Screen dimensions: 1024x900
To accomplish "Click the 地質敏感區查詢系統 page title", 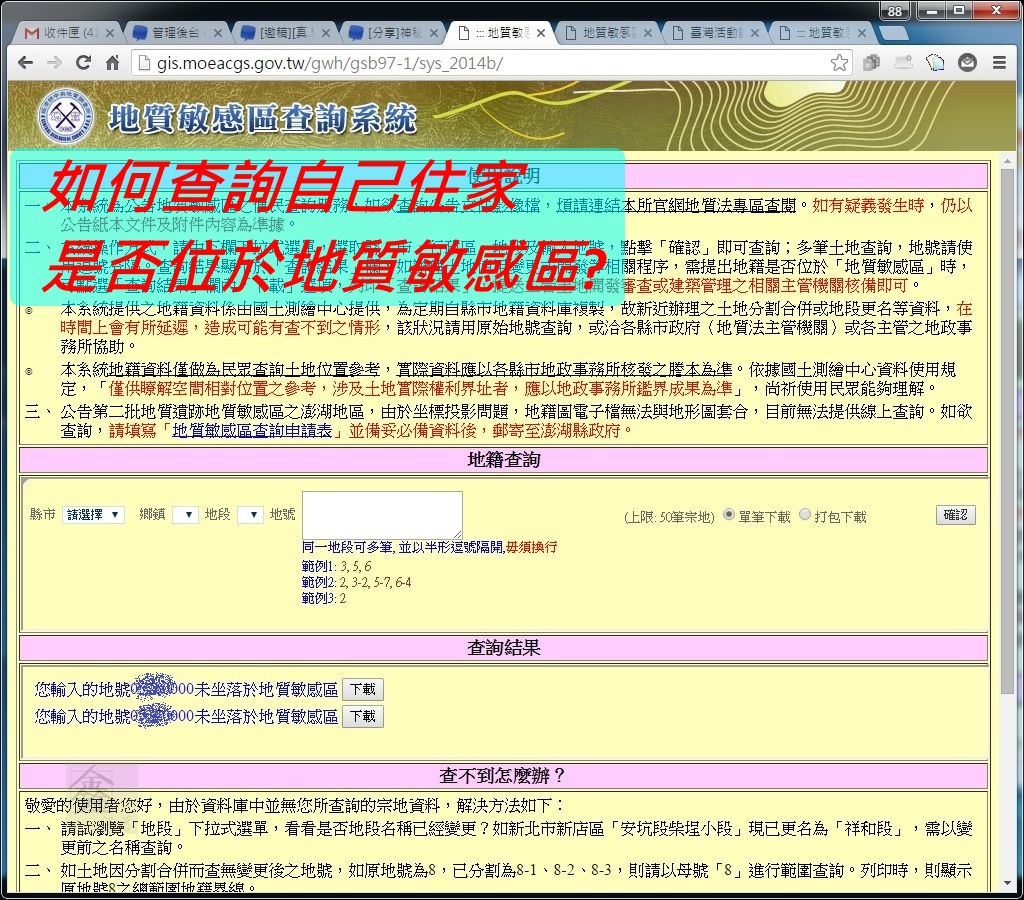I will pos(263,118).
